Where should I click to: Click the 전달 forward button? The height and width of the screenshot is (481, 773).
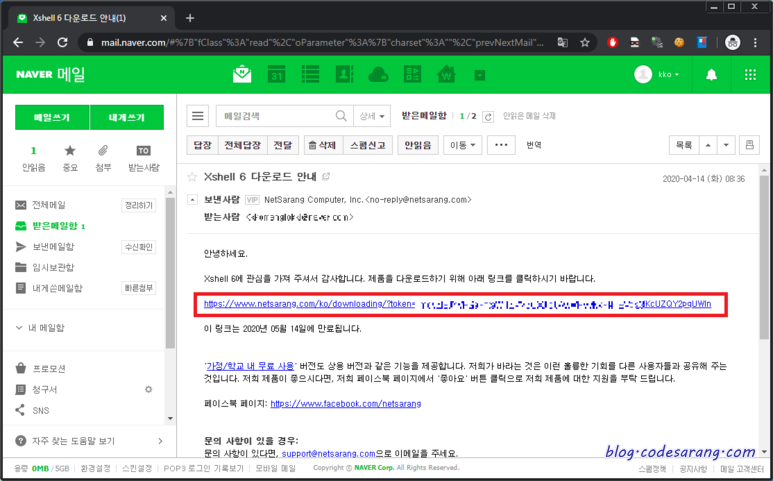[283, 145]
